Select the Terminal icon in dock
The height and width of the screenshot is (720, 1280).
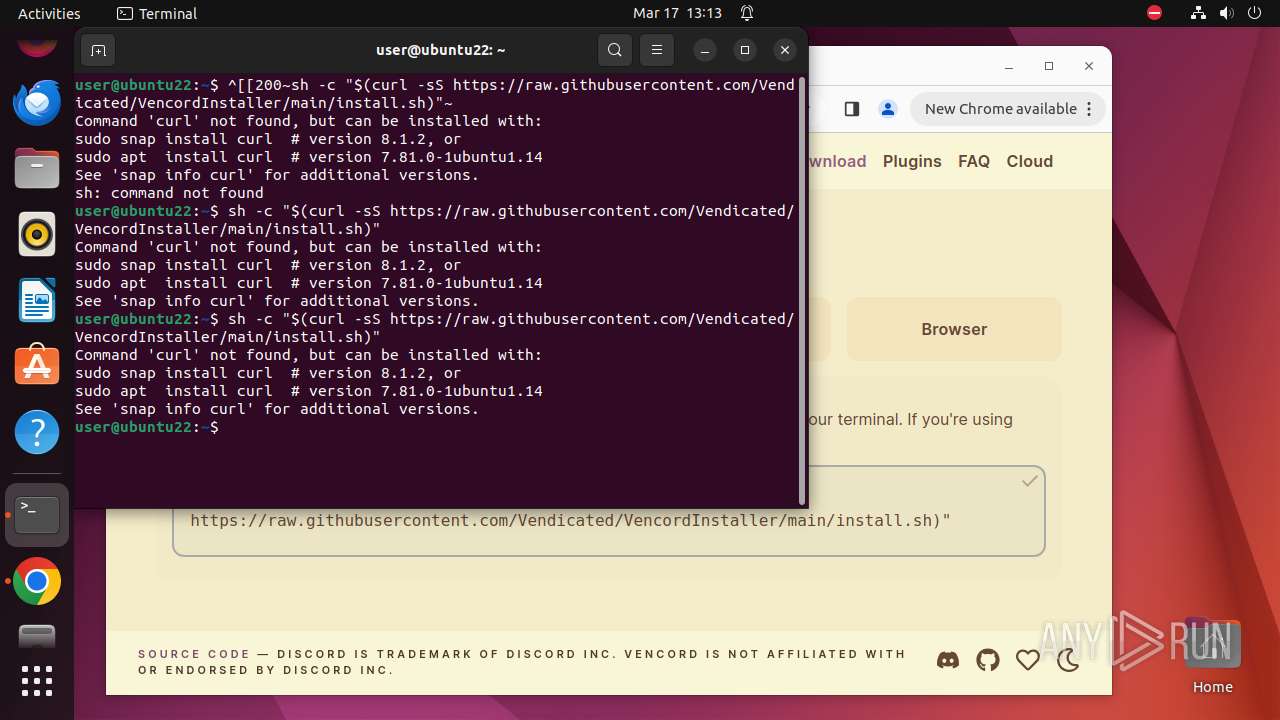click(x=37, y=514)
